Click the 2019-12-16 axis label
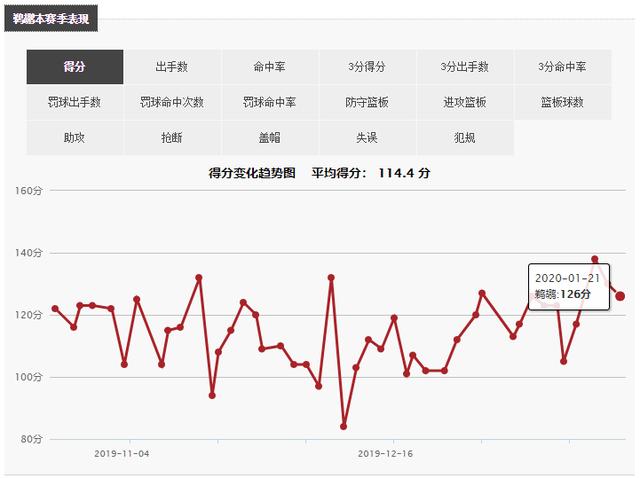The height and width of the screenshot is (478, 640). click(x=385, y=454)
